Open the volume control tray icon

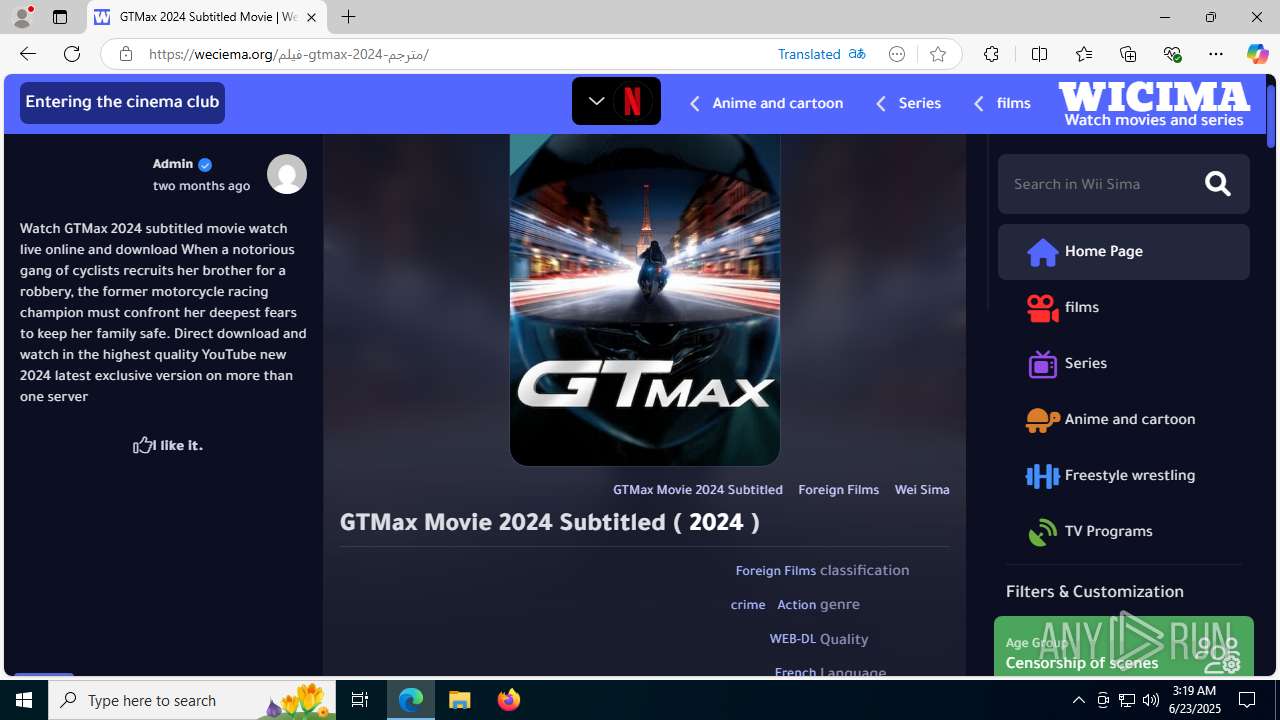[1150, 700]
